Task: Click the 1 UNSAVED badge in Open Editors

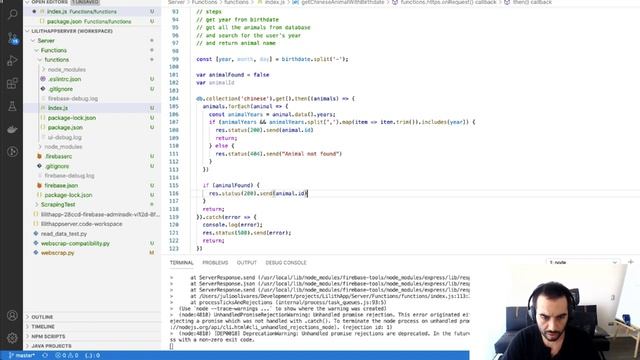Action: [x=85, y=2]
